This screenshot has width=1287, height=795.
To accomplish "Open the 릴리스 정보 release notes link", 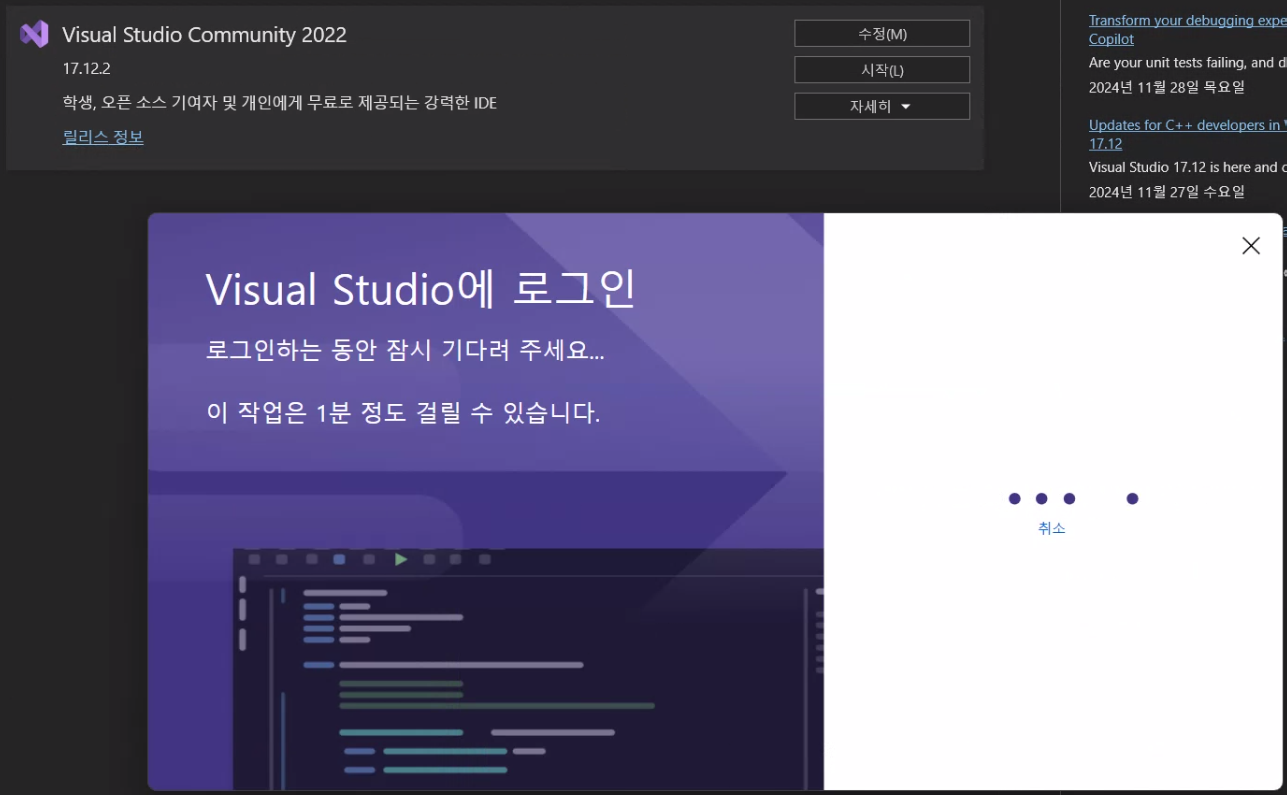I will pos(103,137).
